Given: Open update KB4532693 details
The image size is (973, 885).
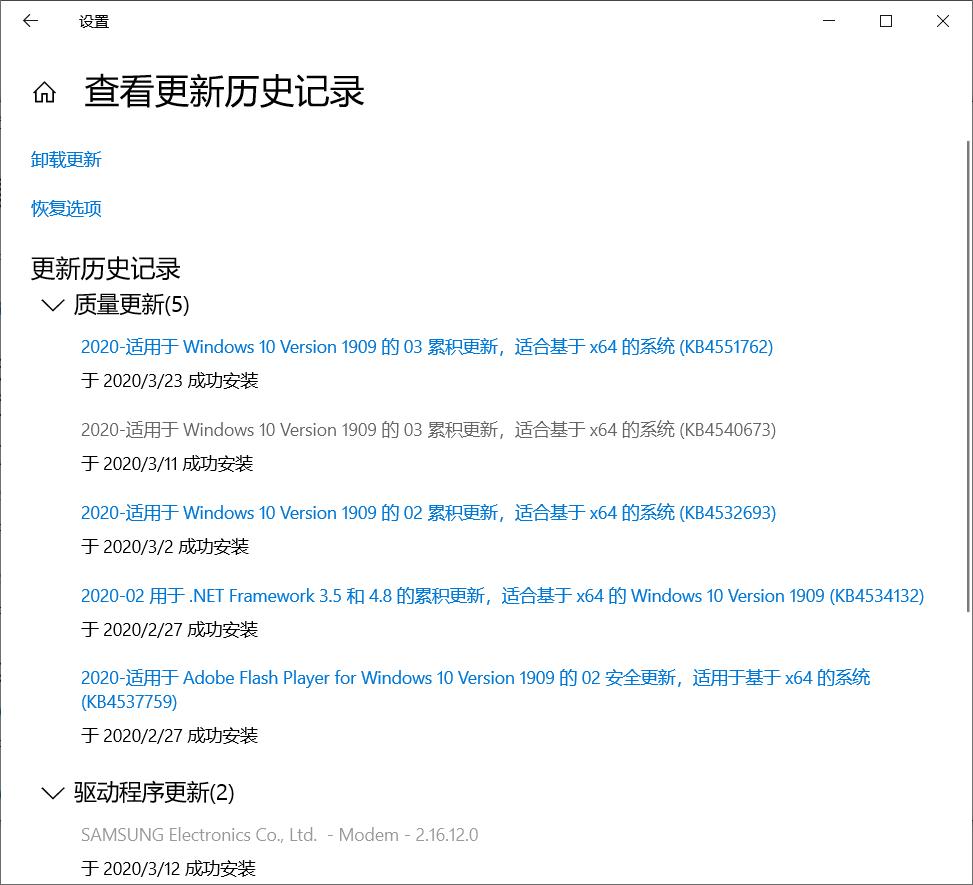Looking at the screenshot, I should tap(426, 512).
